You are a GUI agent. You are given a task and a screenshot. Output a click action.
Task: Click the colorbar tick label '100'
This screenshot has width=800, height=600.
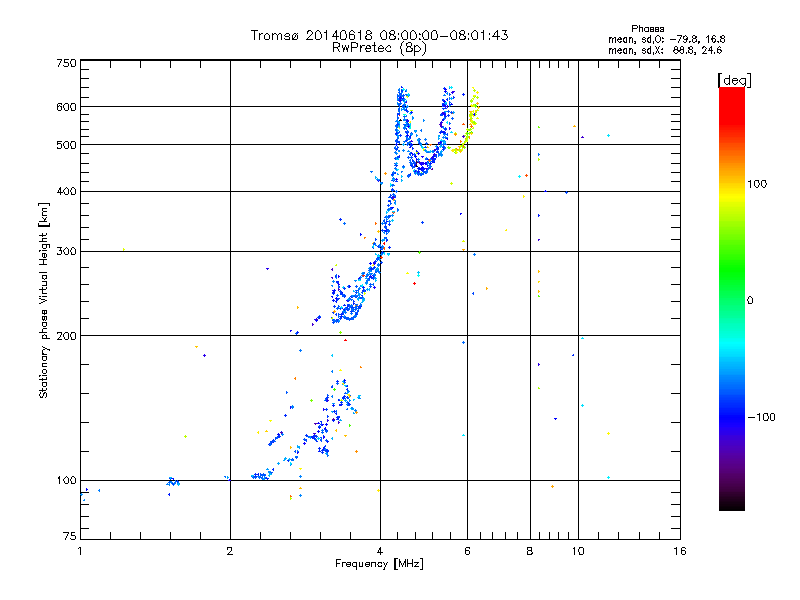pyautogui.click(x=757, y=184)
